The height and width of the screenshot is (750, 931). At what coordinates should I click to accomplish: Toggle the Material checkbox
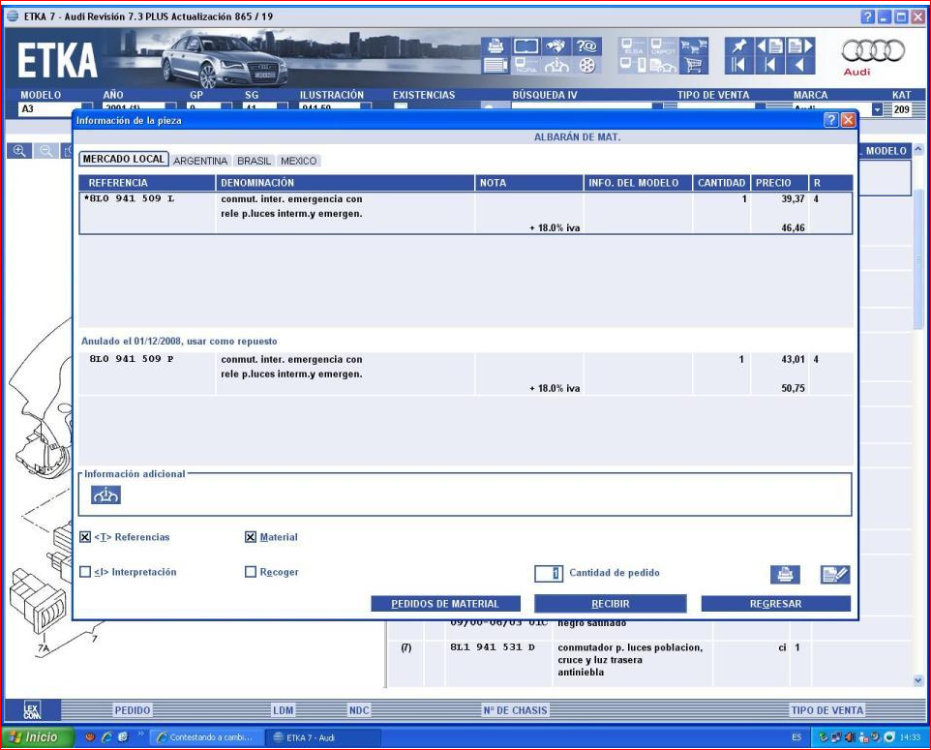click(251, 537)
